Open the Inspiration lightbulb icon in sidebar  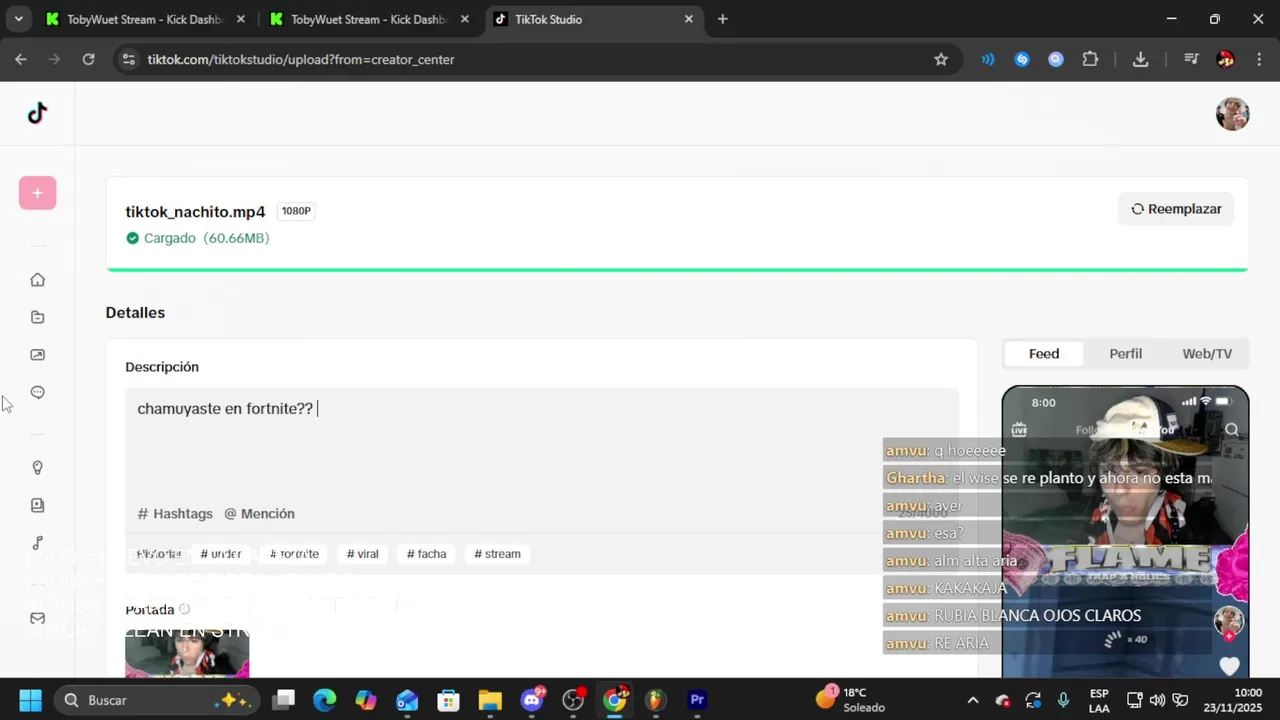[x=37, y=468]
